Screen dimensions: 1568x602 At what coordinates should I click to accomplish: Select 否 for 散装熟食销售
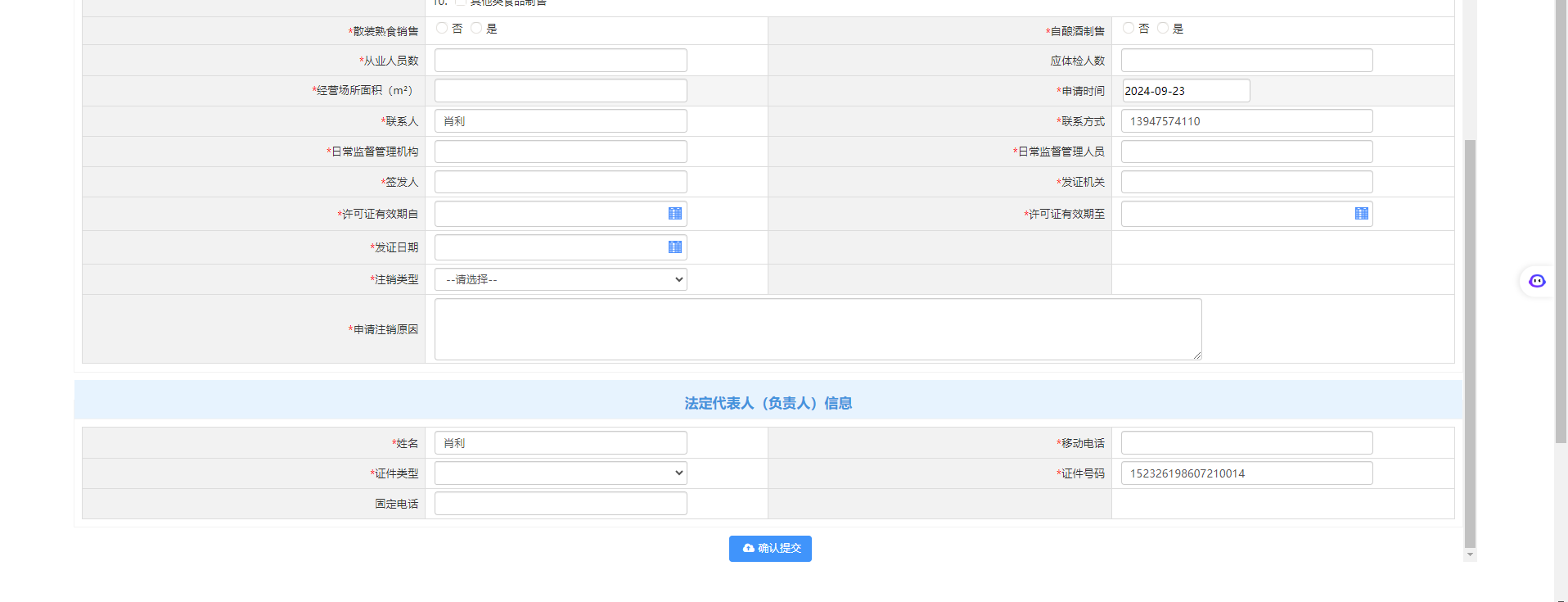point(442,29)
